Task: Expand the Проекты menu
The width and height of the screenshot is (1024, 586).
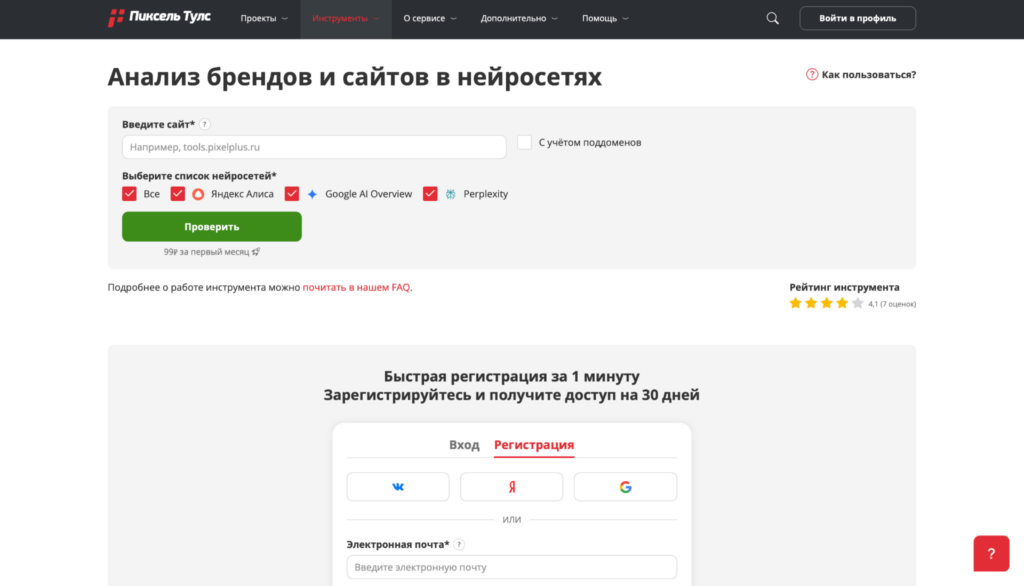Action: coord(264,18)
